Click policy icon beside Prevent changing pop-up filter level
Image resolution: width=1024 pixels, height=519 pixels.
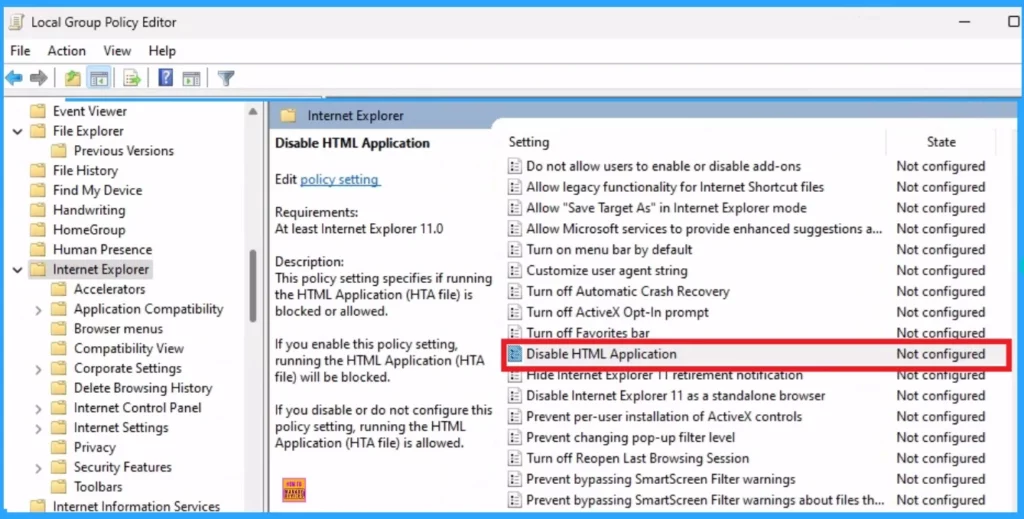click(x=515, y=437)
